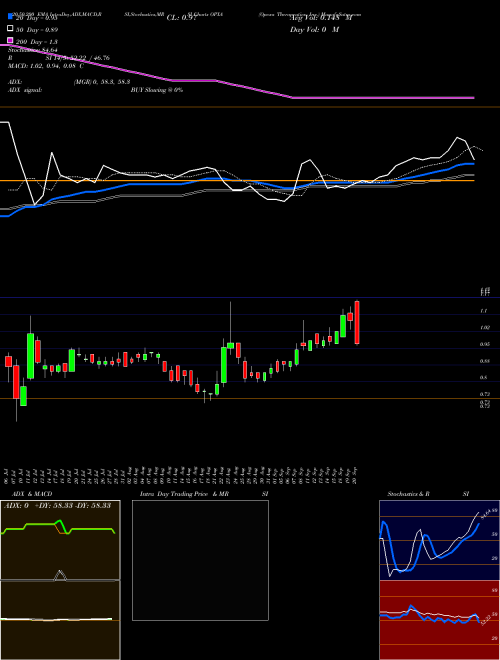Click the tallest green candlestick in mid-July

click(x=30, y=356)
